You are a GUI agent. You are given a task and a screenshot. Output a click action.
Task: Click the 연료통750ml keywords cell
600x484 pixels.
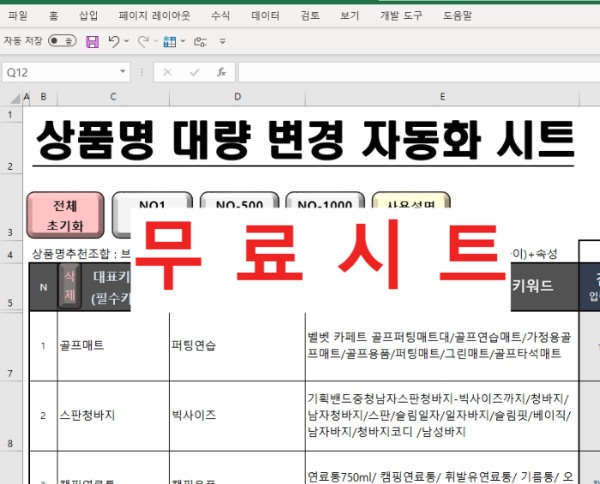point(442,468)
